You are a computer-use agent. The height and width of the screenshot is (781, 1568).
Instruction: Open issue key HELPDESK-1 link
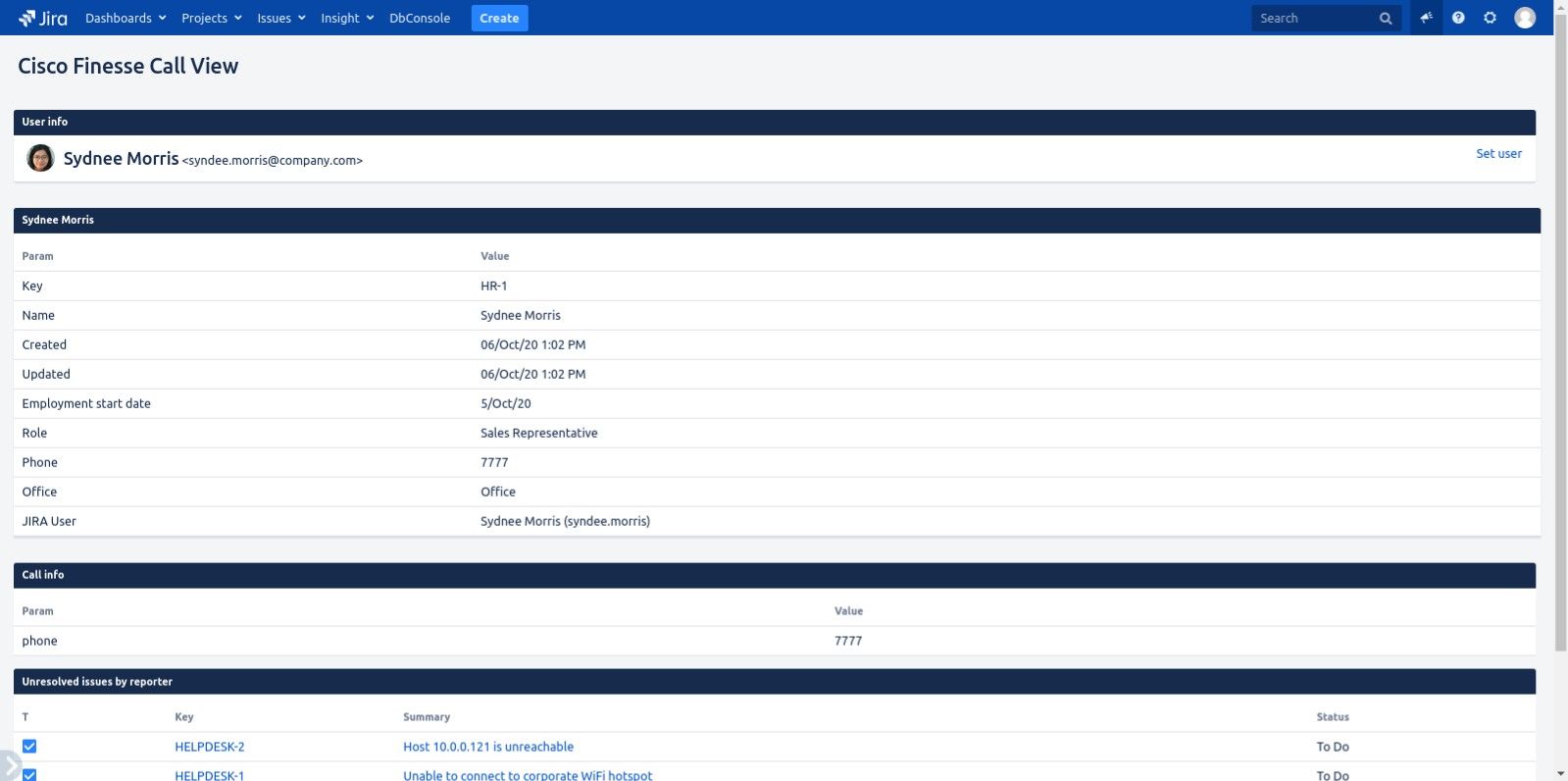pyautogui.click(x=209, y=775)
